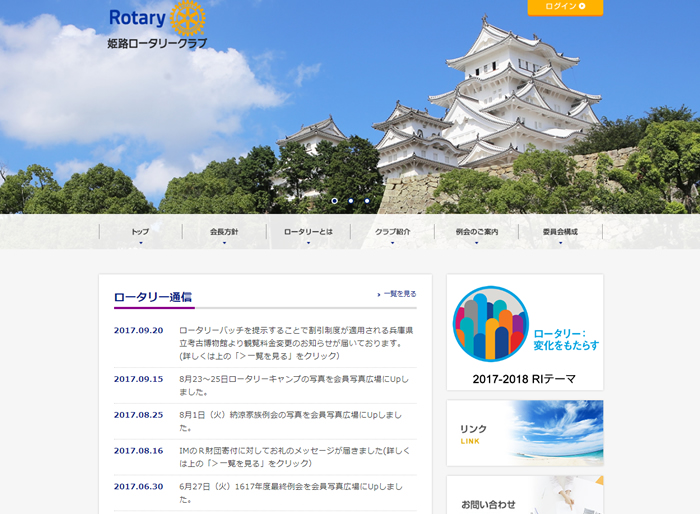Image resolution: width=700 pixels, height=514 pixels.
Task: Open the リンク LINK banner
Action: (x=525, y=433)
